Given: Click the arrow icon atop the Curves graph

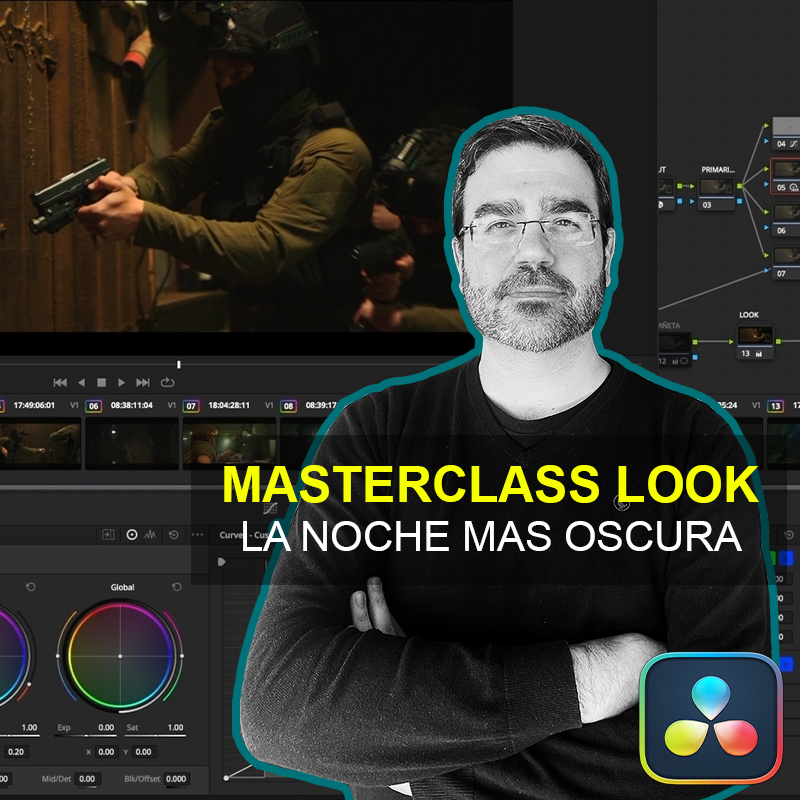Looking at the screenshot, I should click(221, 562).
